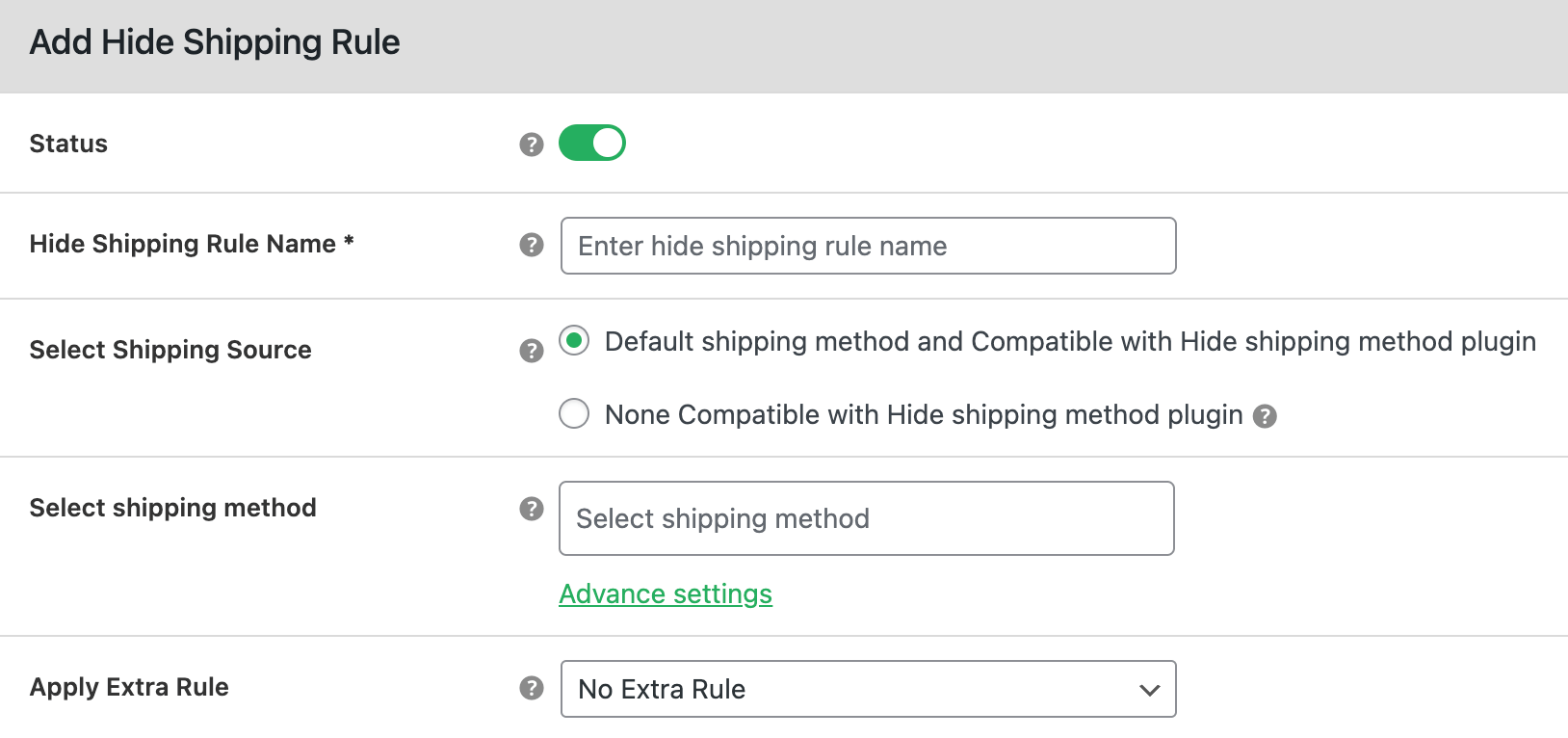The image size is (1568, 738).
Task: Open the Select shipping method picker
Action: coord(866,518)
